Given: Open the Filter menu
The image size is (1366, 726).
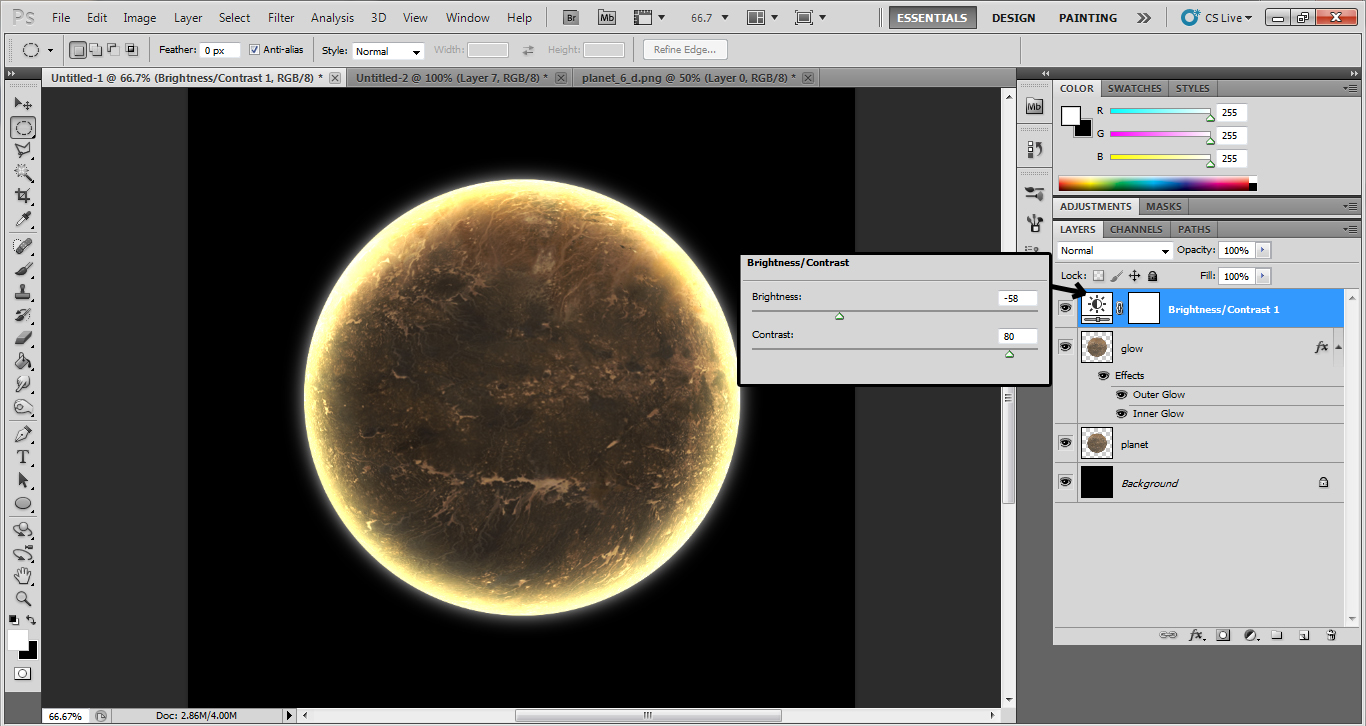Looking at the screenshot, I should [x=280, y=17].
